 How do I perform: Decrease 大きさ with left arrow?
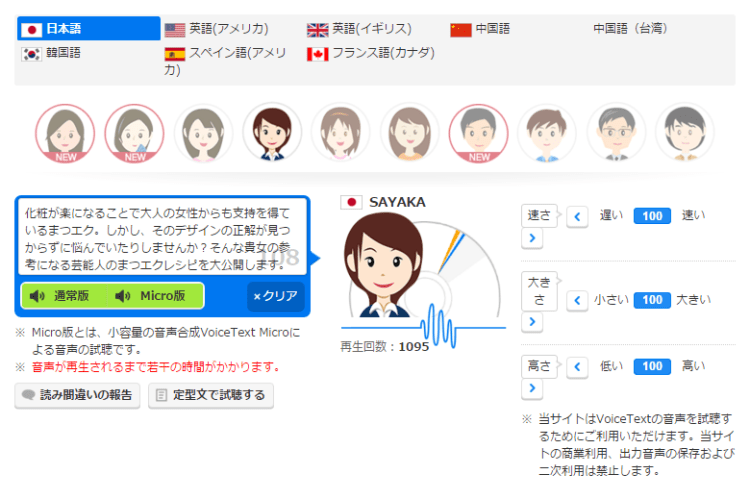(577, 300)
